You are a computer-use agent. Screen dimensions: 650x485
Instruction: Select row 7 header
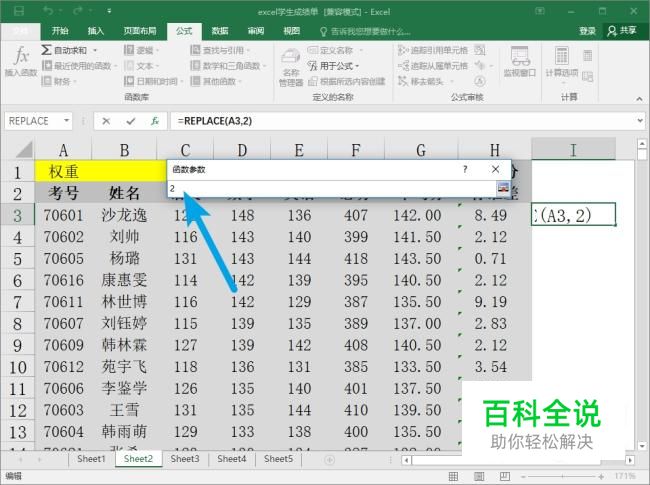(17, 302)
